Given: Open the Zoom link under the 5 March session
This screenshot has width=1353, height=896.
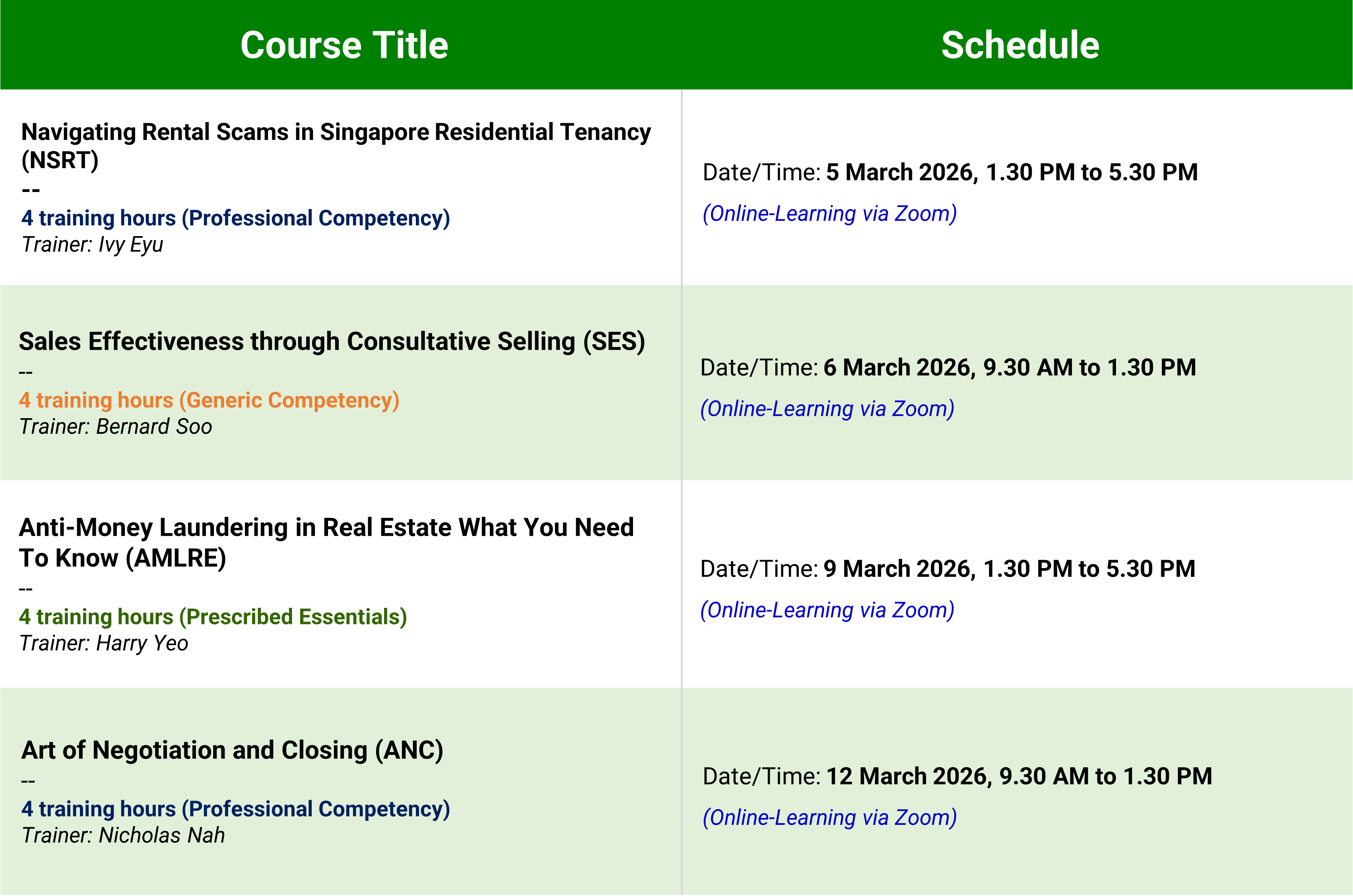Looking at the screenshot, I should point(830,214).
